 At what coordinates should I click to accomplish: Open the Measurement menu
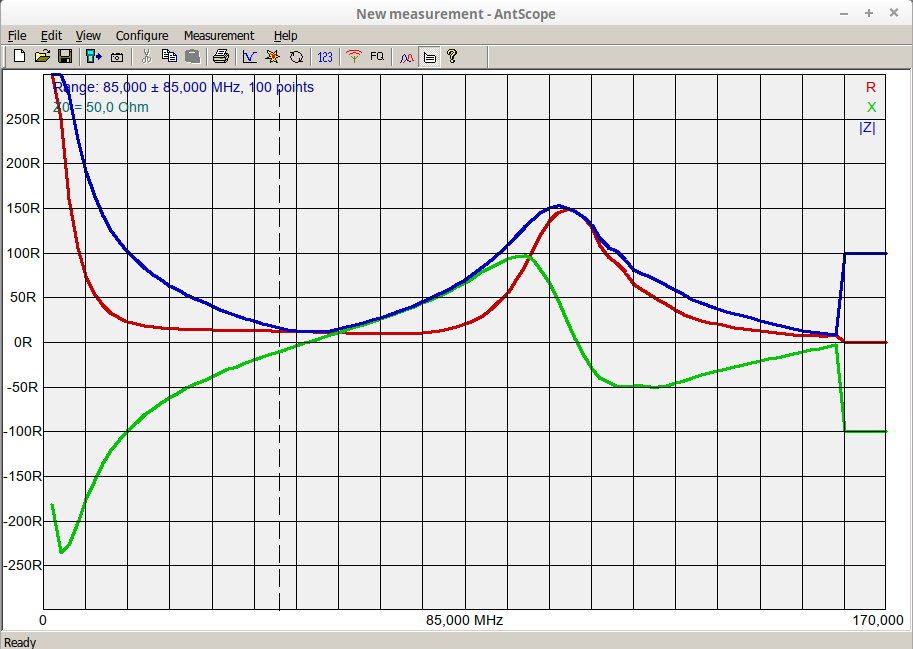click(x=219, y=35)
